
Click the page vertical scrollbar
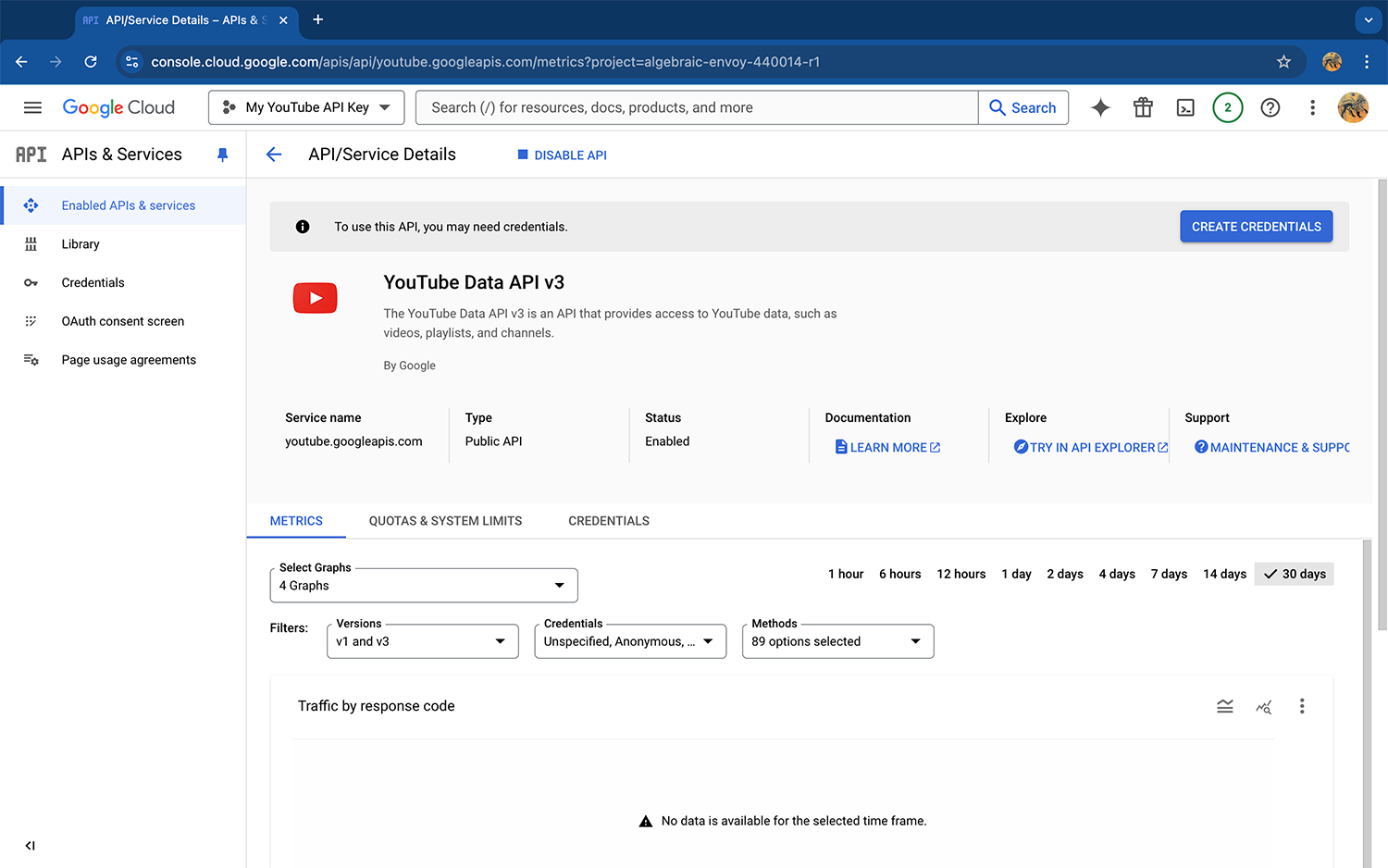pyautogui.click(x=1382, y=404)
